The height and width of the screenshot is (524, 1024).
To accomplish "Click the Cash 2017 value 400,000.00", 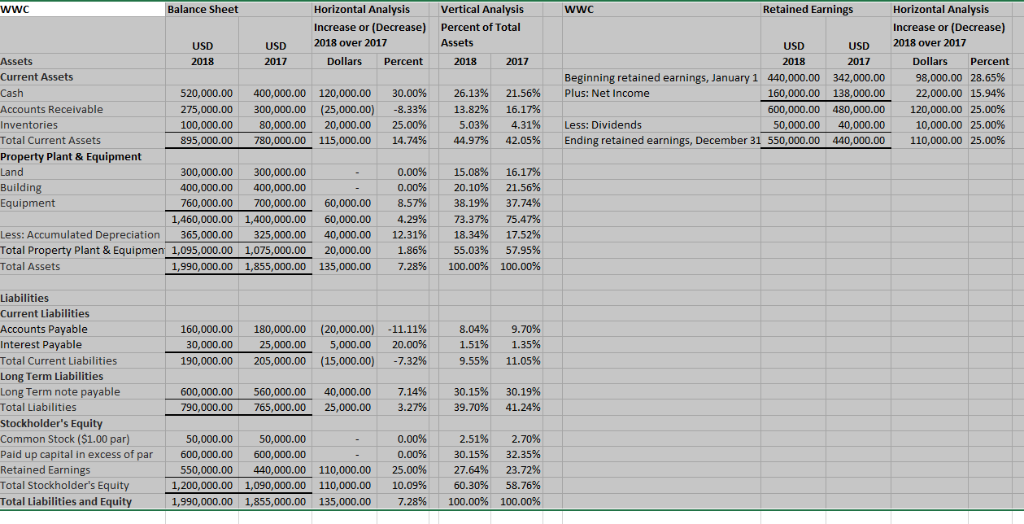I will tap(279, 93).
